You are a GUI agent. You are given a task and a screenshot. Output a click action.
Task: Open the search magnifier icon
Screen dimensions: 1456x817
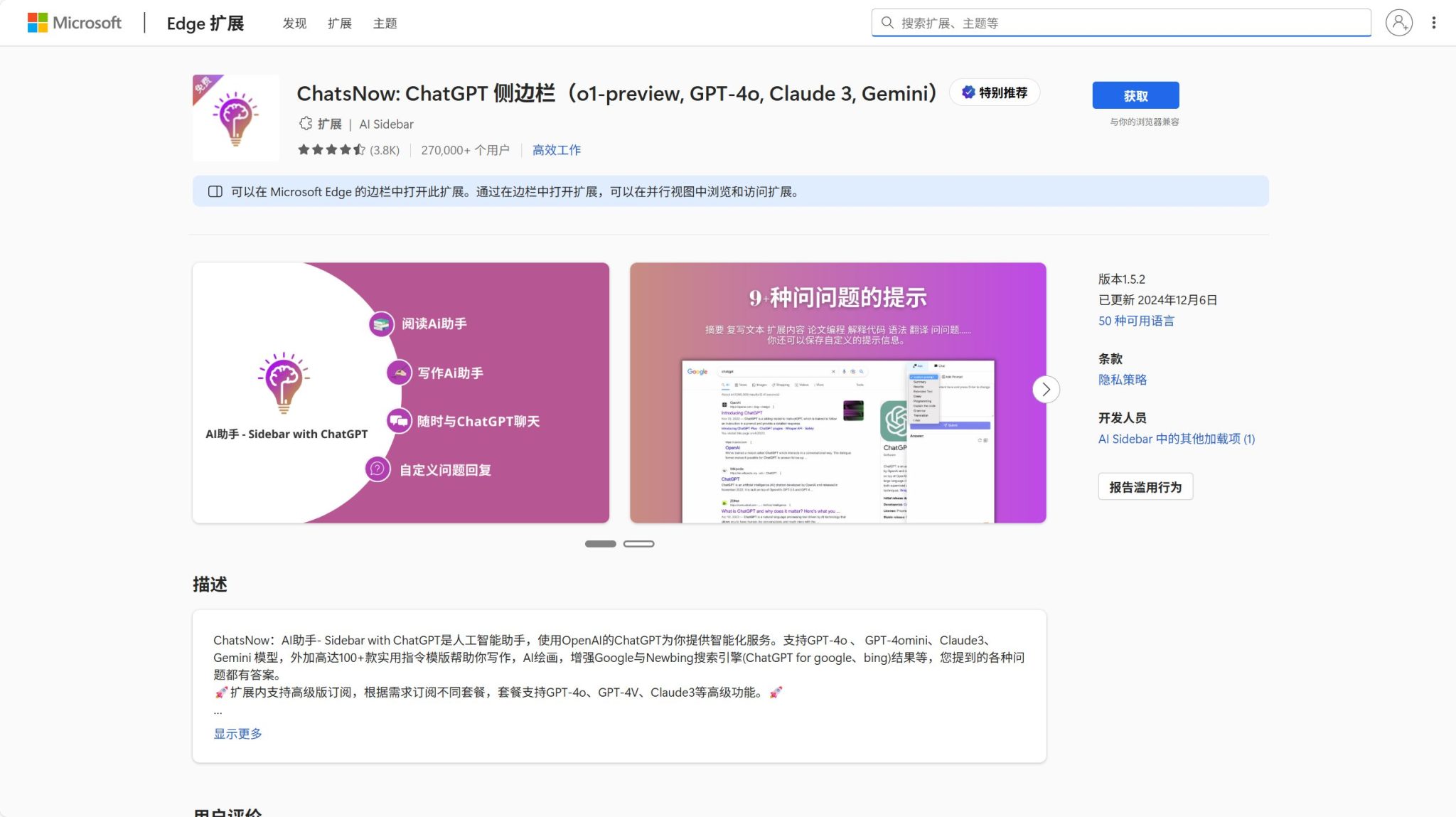(888, 22)
